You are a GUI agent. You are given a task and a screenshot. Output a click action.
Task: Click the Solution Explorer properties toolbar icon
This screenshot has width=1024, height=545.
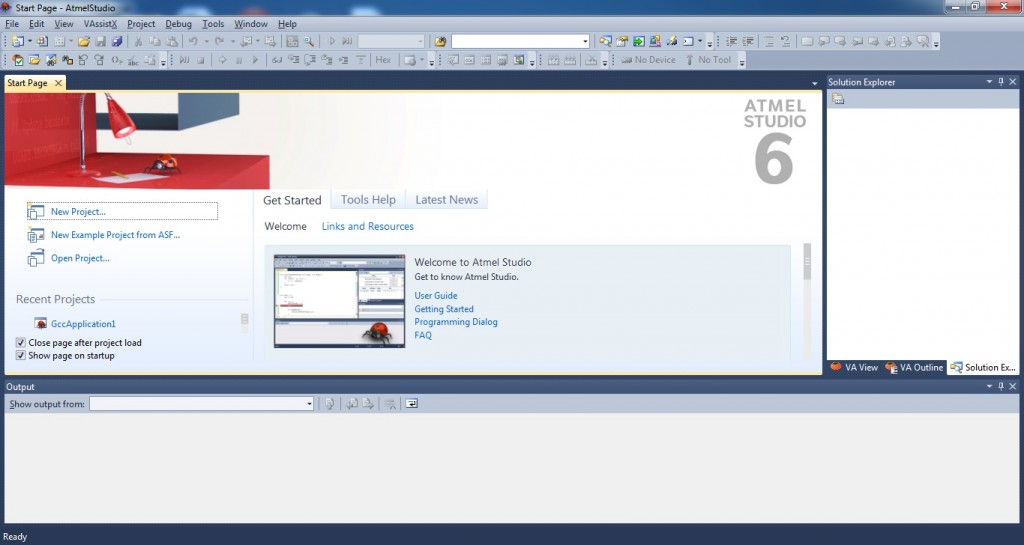(x=838, y=99)
